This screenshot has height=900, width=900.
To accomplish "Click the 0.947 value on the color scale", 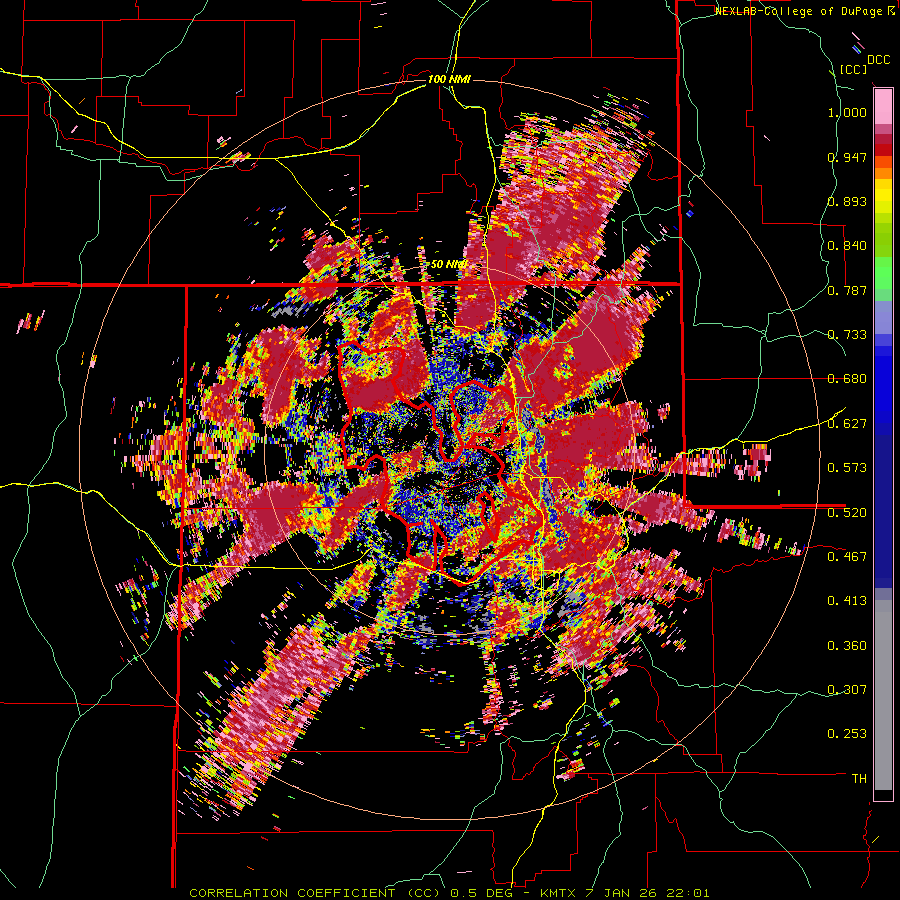I will pyautogui.click(x=847, y=157).
